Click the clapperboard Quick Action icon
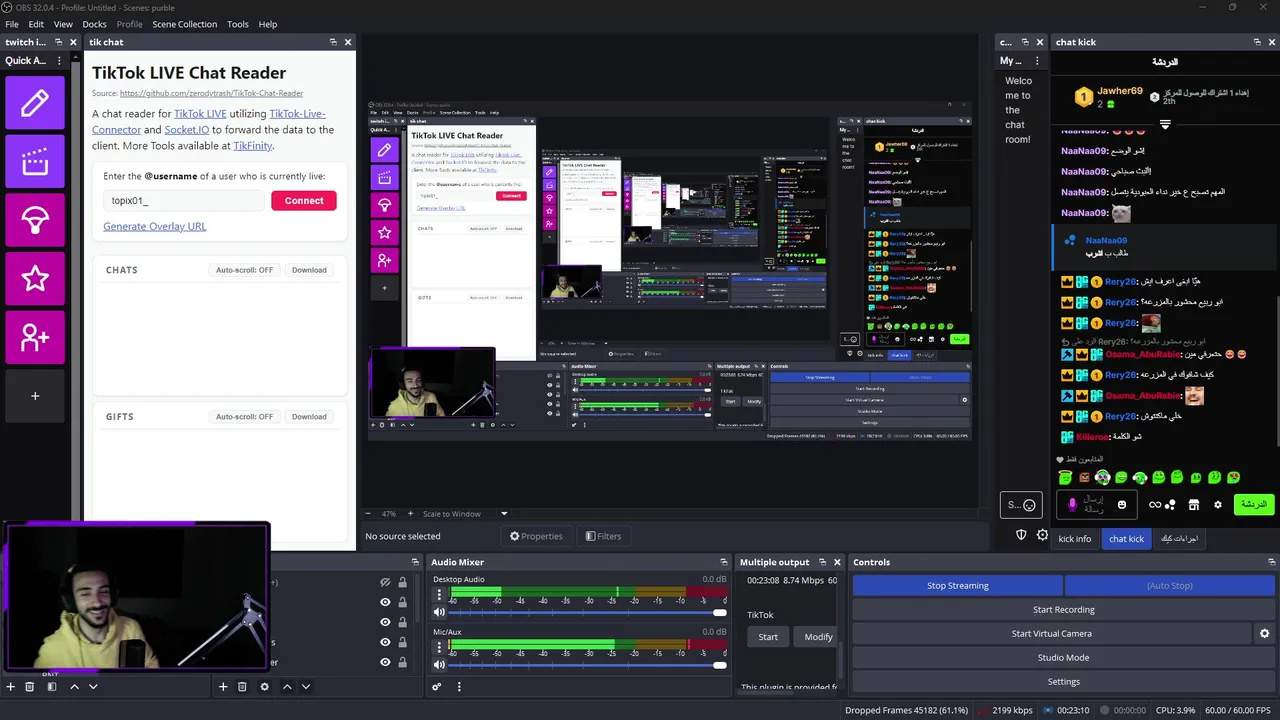The width and height of the screenshot is (1280, 720). [35, 160]
